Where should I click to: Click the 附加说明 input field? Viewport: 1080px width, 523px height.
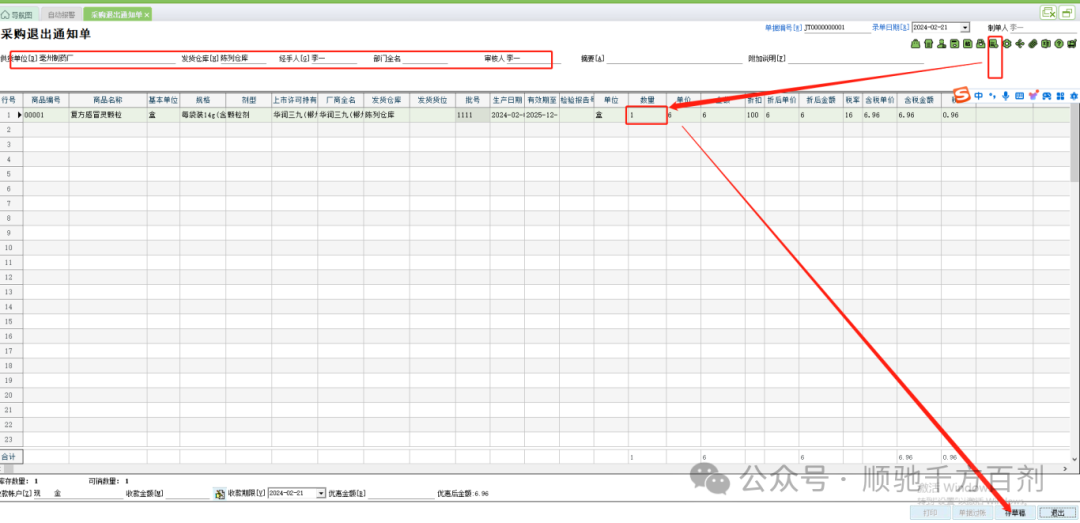[x=855, y=59]
